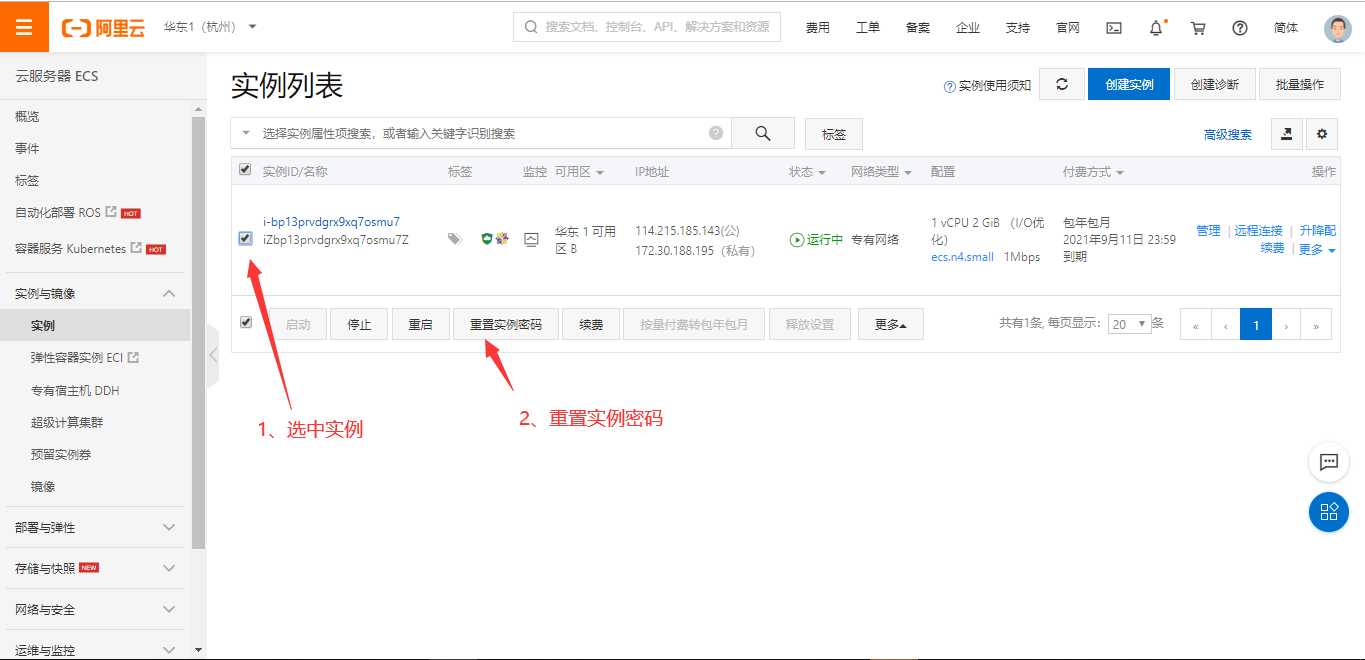Click the 重置实例密码 button
Screen dimensions: 1365x660
505,323
